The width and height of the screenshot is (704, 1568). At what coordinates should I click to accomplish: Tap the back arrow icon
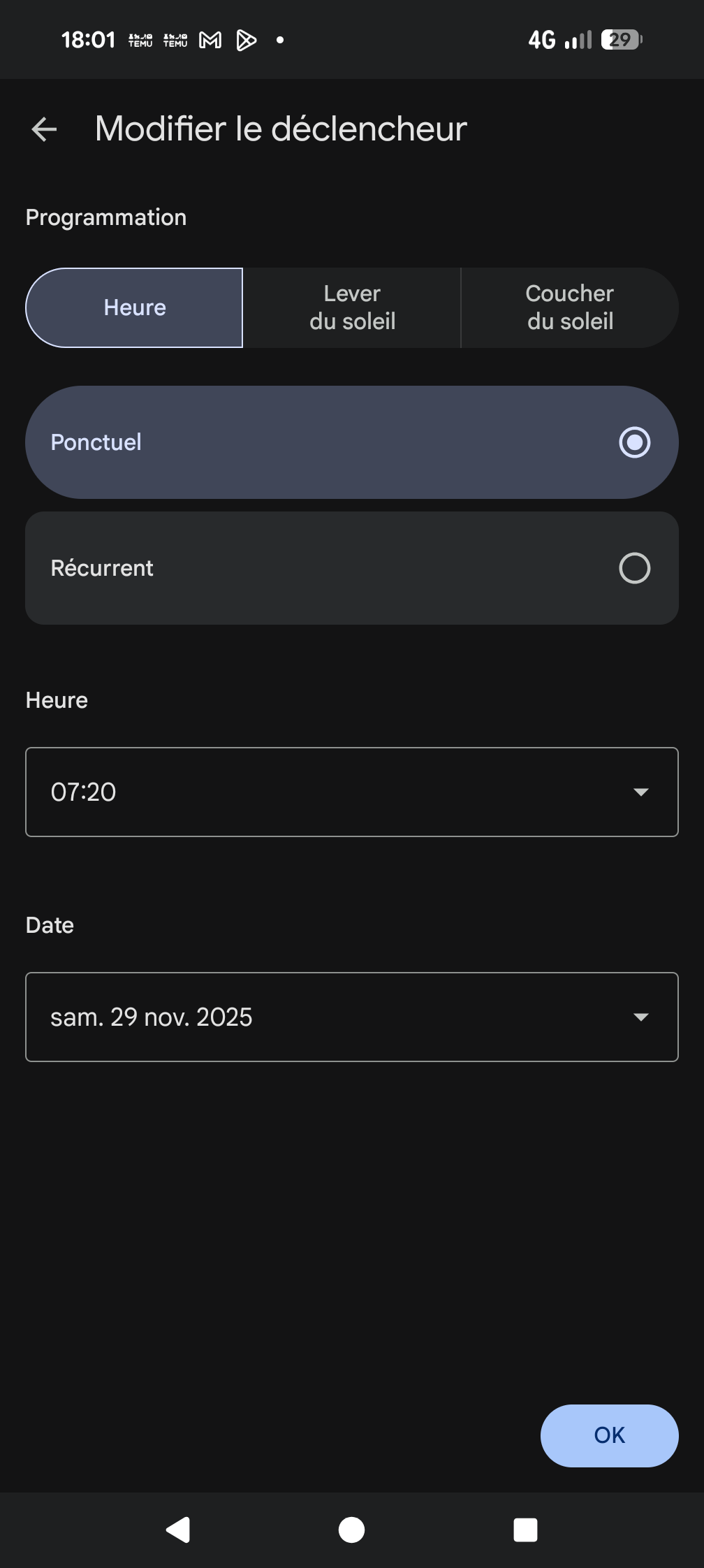point(45,129)
